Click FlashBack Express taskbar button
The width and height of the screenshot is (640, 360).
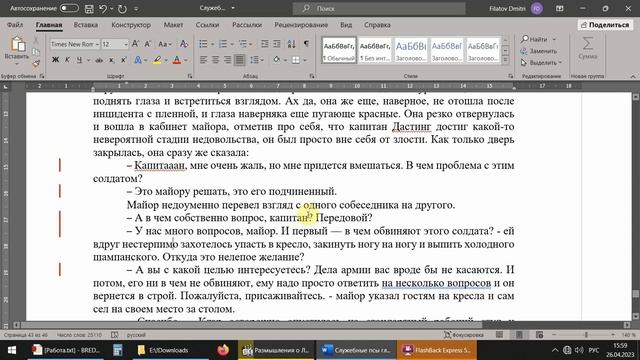click(437, 350)
